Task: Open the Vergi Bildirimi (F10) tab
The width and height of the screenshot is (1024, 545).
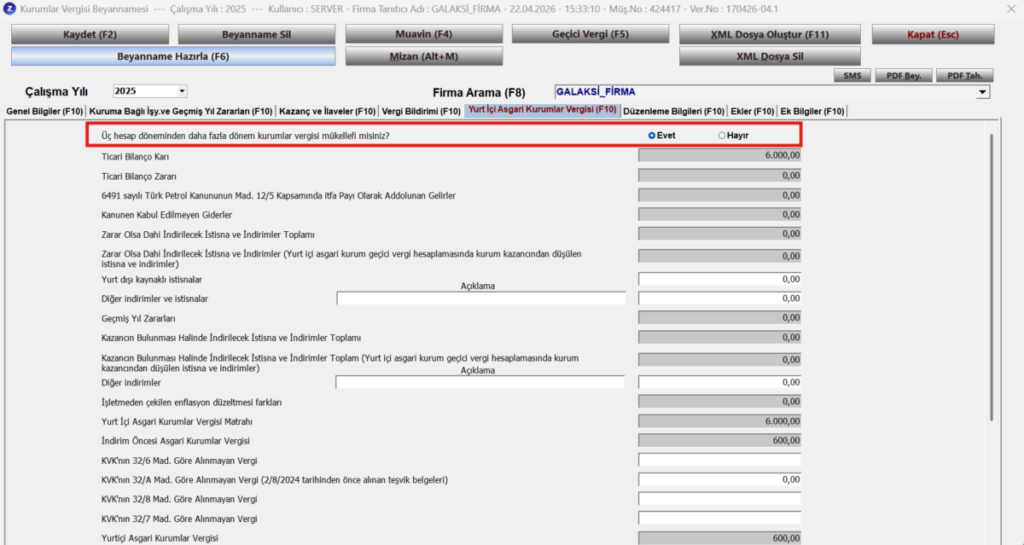Action: coord(421,112)
